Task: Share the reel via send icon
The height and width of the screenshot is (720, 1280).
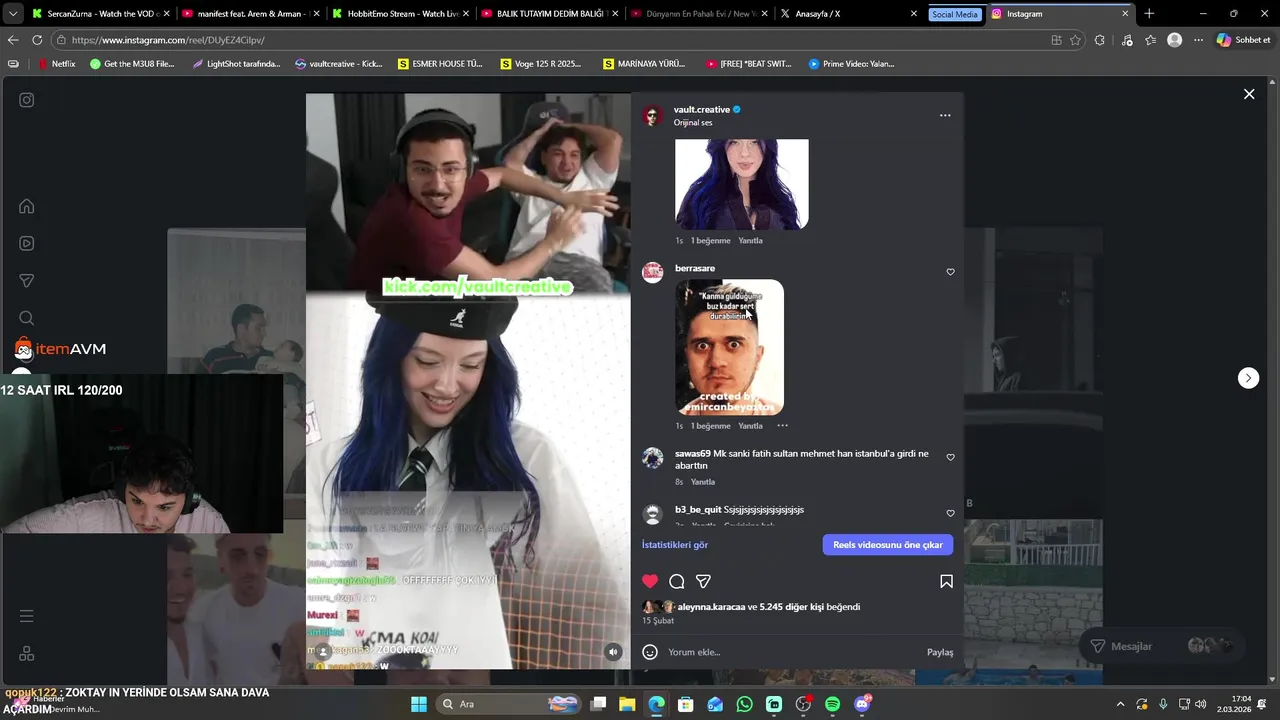Action: (x=704, y=581)
